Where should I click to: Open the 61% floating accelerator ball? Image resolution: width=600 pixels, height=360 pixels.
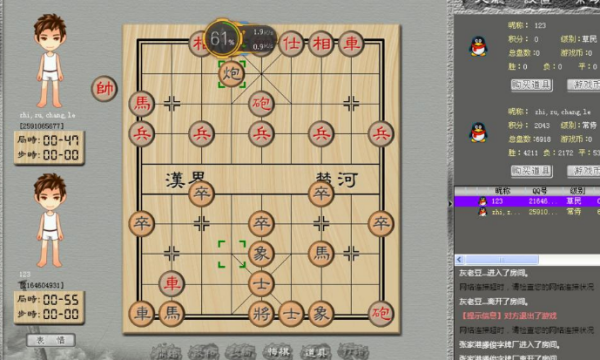(222, 38)
